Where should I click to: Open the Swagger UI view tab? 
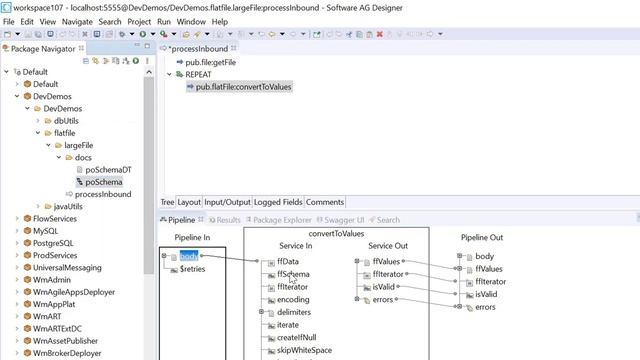[340, 220]
